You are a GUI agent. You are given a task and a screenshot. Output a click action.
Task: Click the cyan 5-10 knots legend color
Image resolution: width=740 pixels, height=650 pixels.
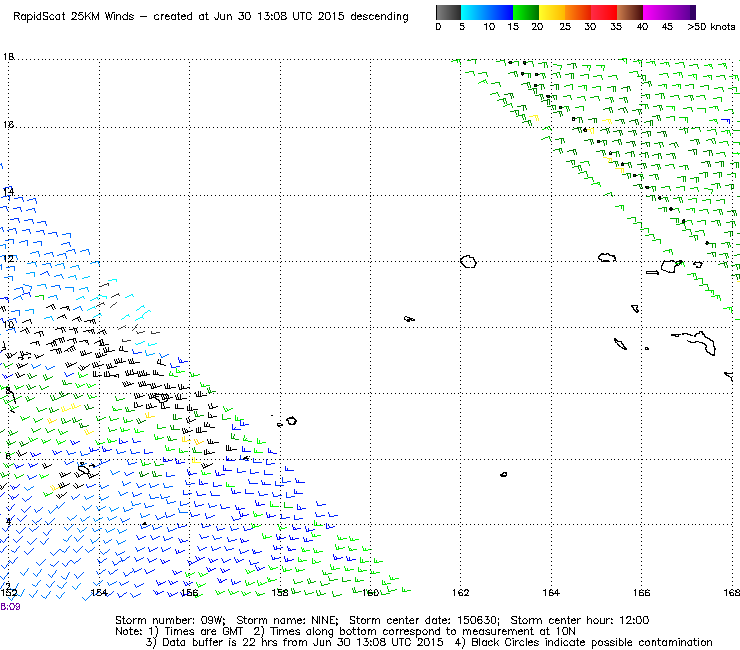point(474,12)
